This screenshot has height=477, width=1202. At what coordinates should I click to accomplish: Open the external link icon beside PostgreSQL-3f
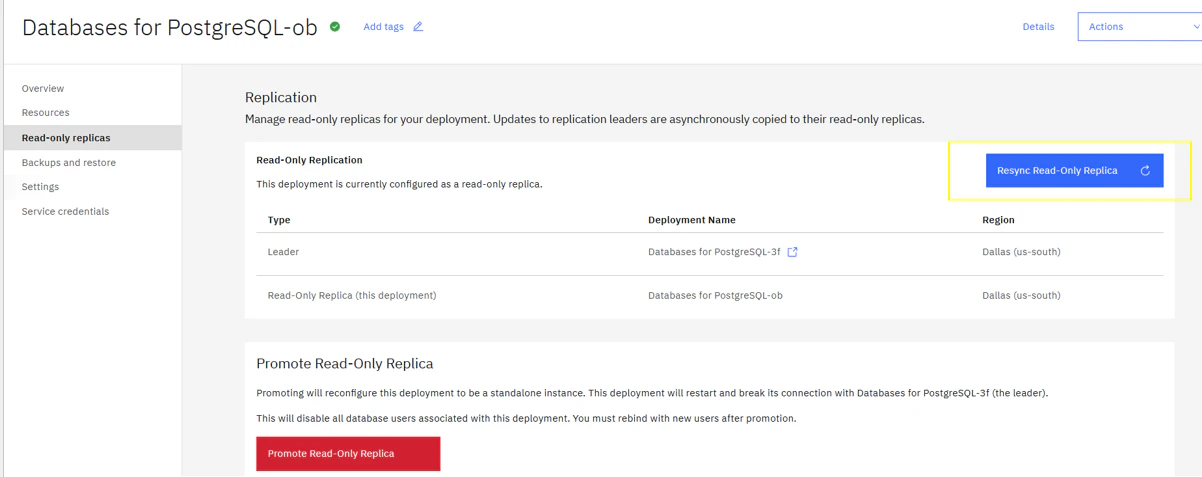click(x=792, y=252)
